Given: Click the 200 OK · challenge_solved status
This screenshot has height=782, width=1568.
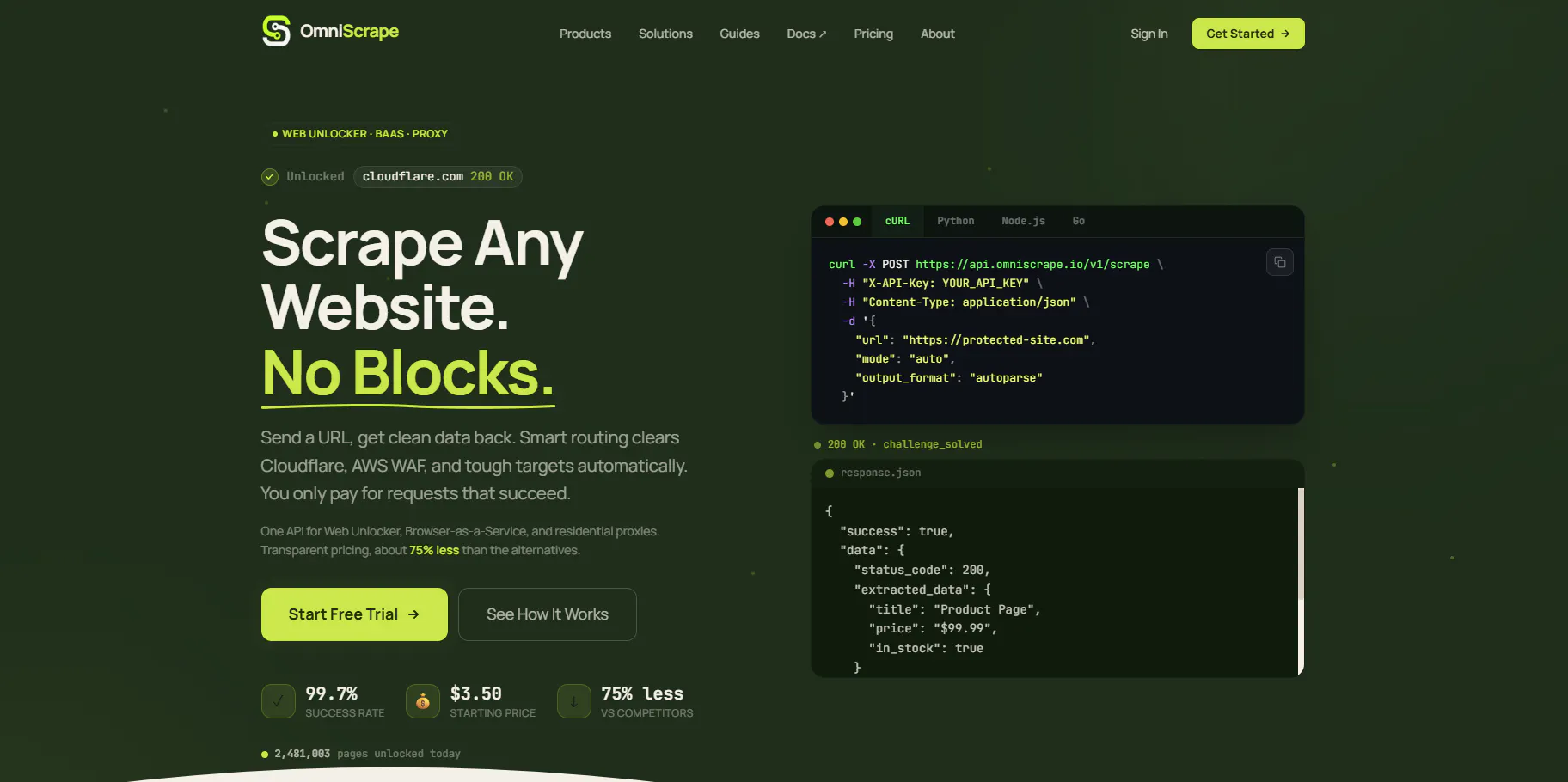Looking at the screenshot, I should (x=897, y=444).
